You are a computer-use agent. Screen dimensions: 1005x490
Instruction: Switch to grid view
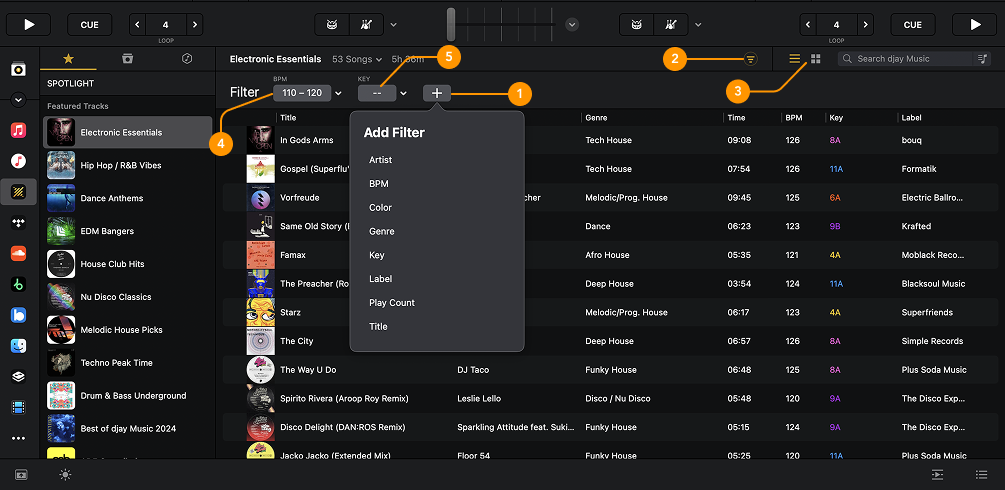click(816, 58)
